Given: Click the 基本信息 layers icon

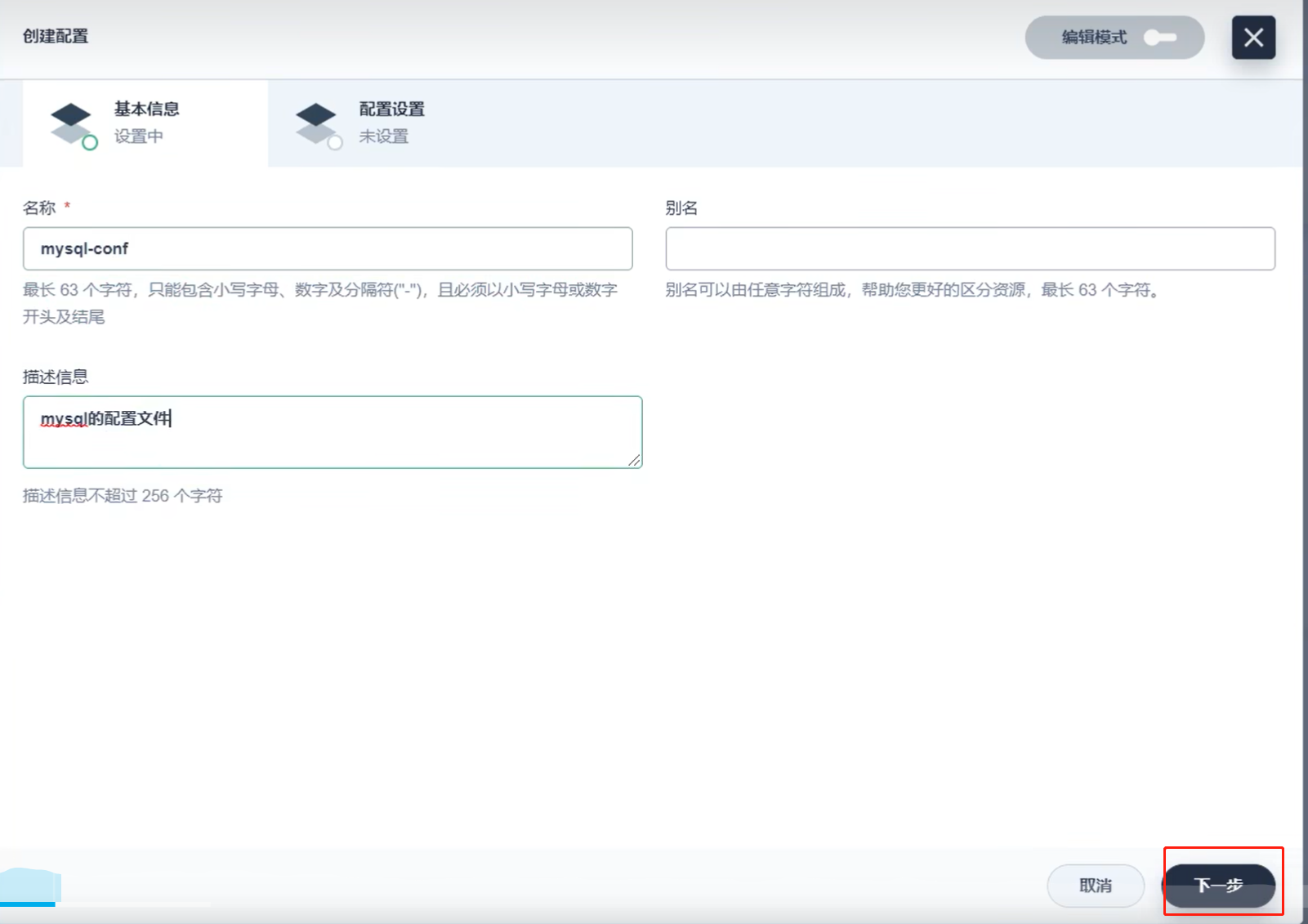Looking at the screenshot, I should coord(74,125).
